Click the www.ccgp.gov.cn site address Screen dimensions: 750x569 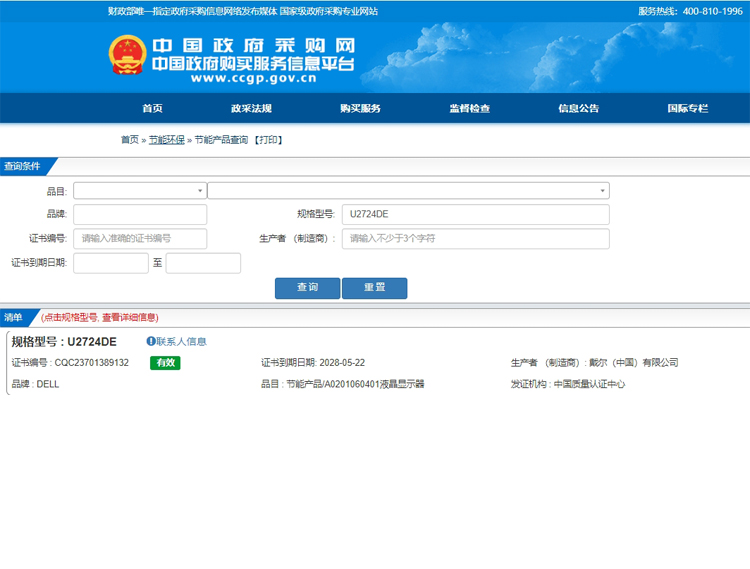point(254,78)
